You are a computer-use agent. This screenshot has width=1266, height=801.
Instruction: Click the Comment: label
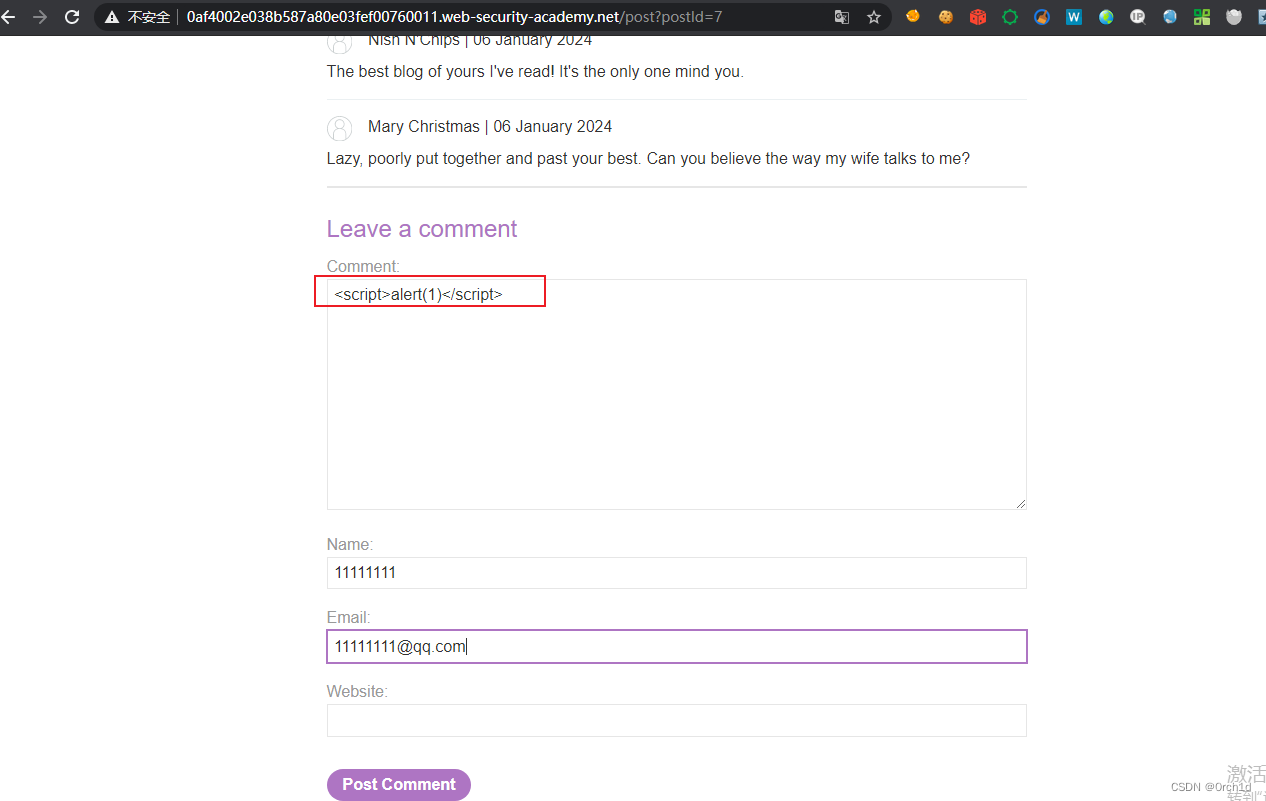(363, 266)
